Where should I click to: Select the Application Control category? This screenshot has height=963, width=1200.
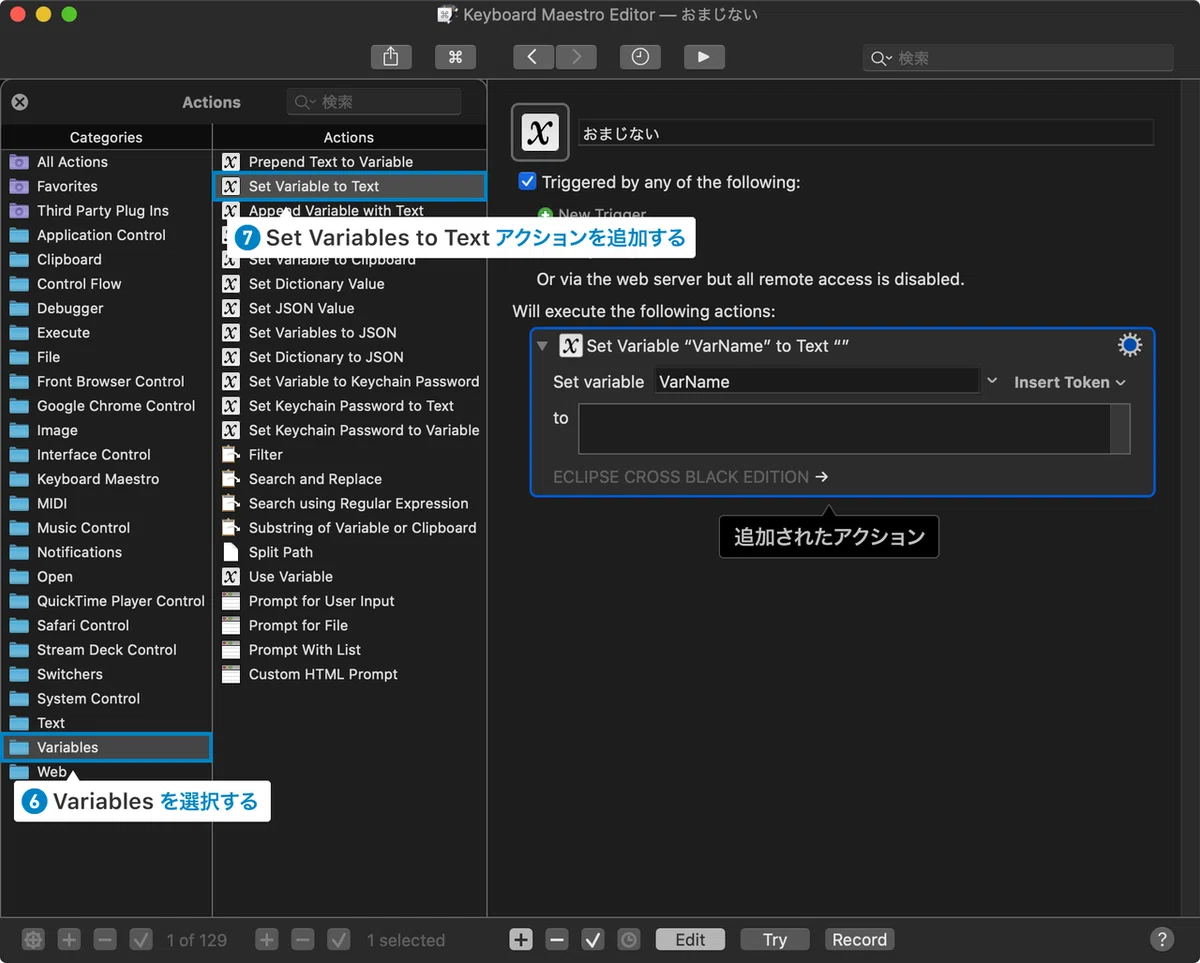point(106,235)
